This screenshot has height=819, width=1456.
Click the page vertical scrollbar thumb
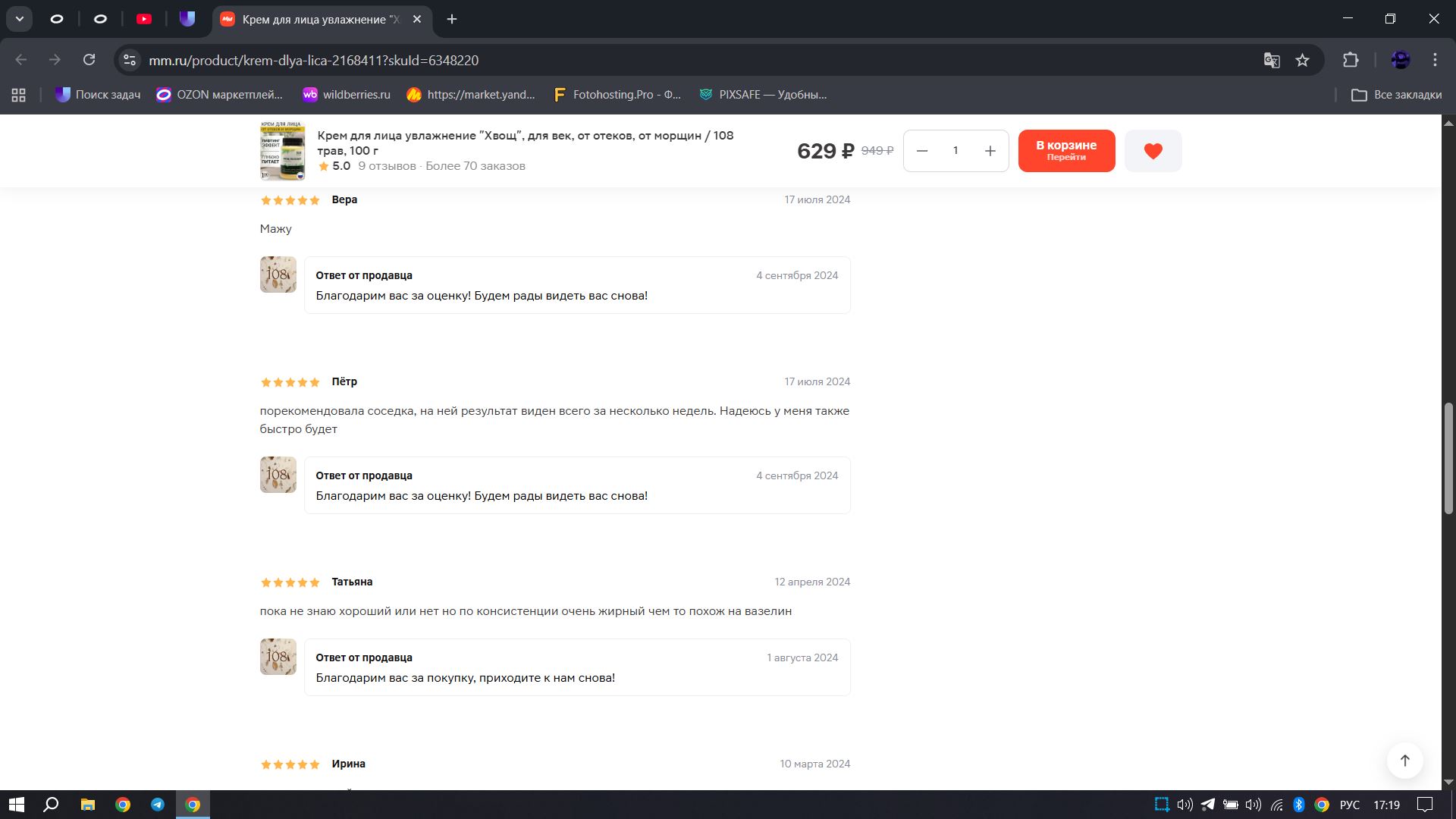[1448, 459]
